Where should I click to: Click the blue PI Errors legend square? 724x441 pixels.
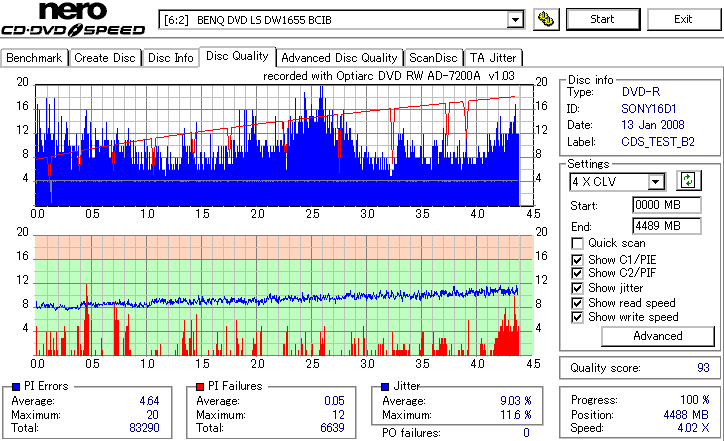click(x=16, y=387)
